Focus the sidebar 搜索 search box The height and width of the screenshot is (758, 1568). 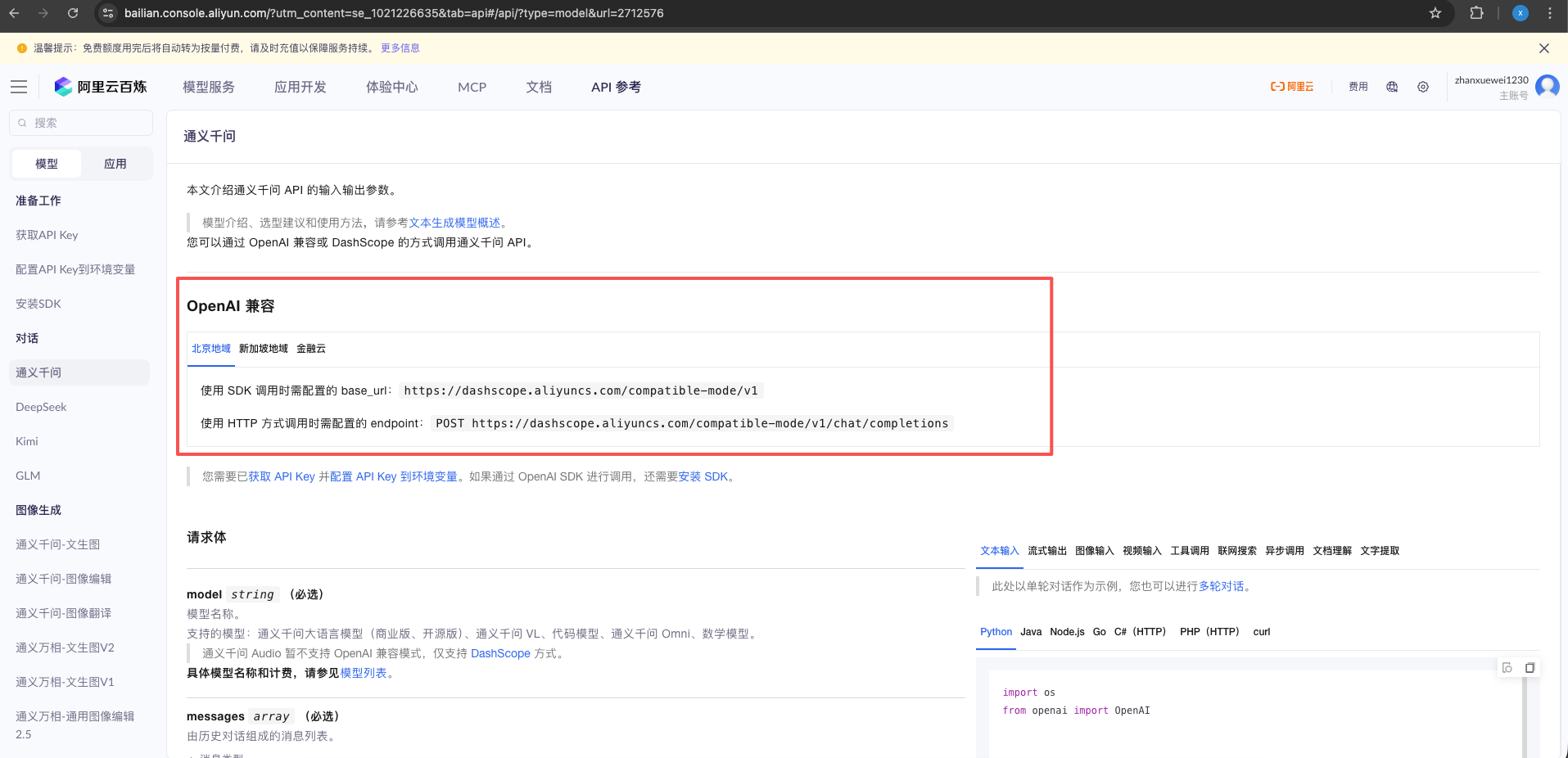[x=82, y=123]
